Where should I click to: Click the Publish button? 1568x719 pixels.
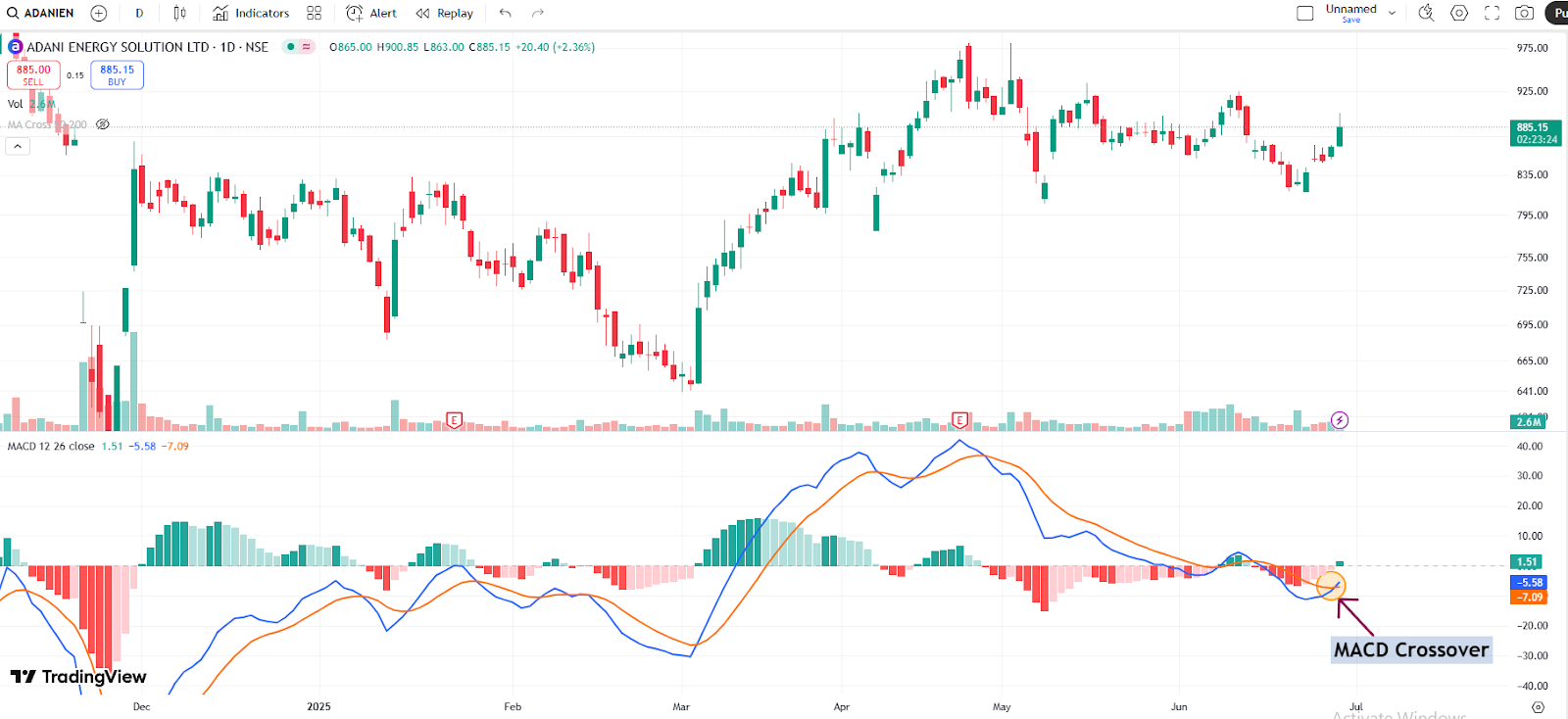[1557, 13]
